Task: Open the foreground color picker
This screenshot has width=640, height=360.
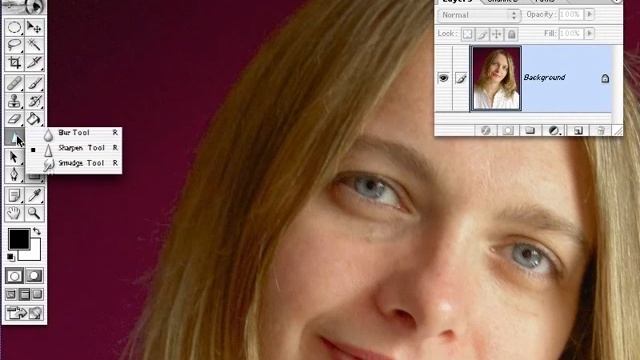Action: point(18,238)
